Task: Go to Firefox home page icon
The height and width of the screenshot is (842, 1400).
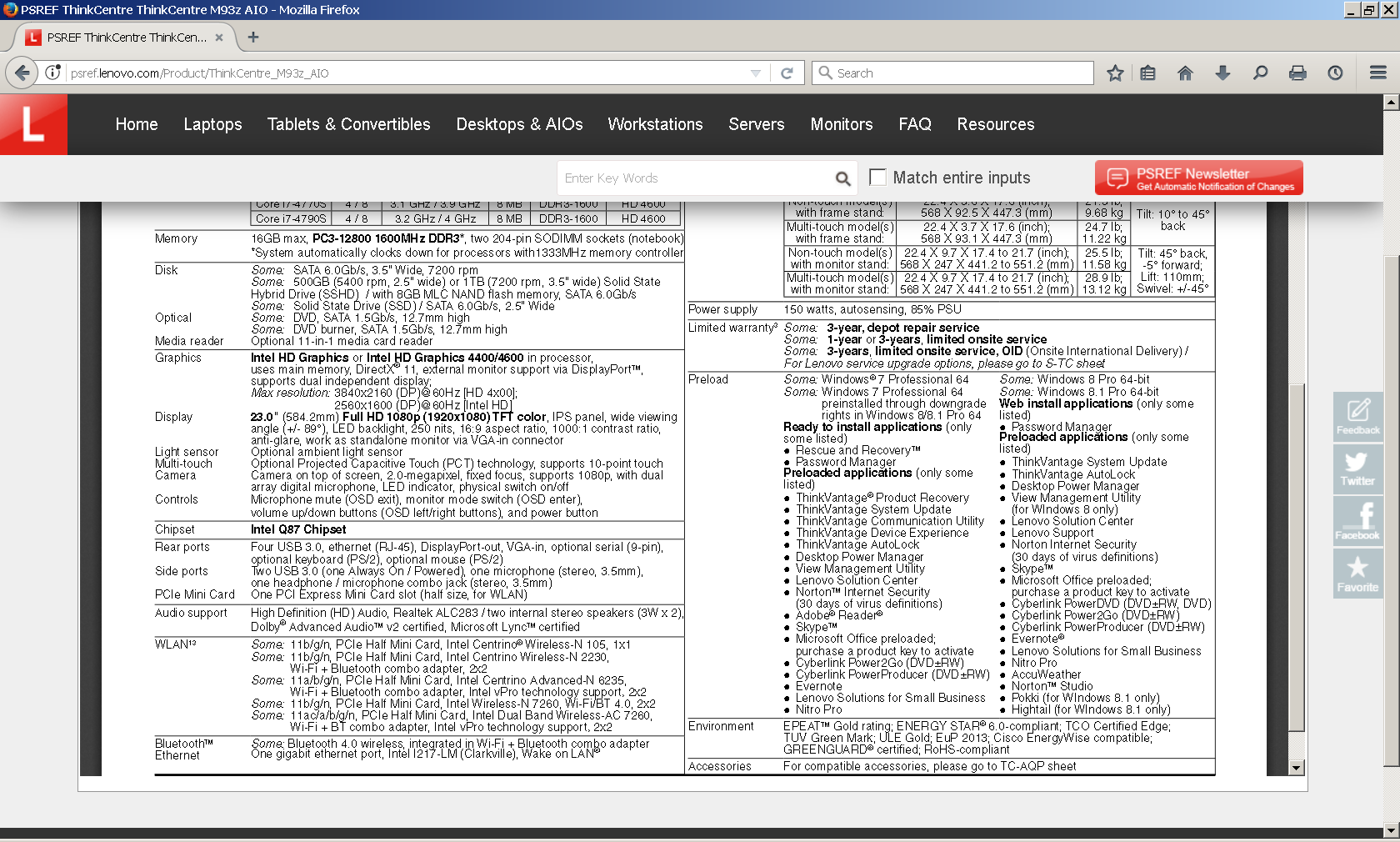Action: pyautogui.click(x=1185, y=73)
